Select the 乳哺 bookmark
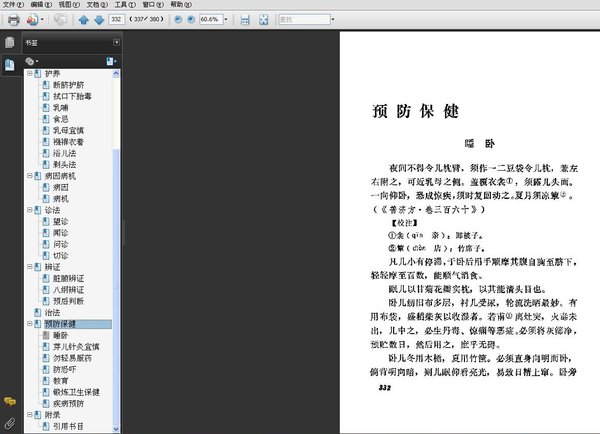 [60, 108]
